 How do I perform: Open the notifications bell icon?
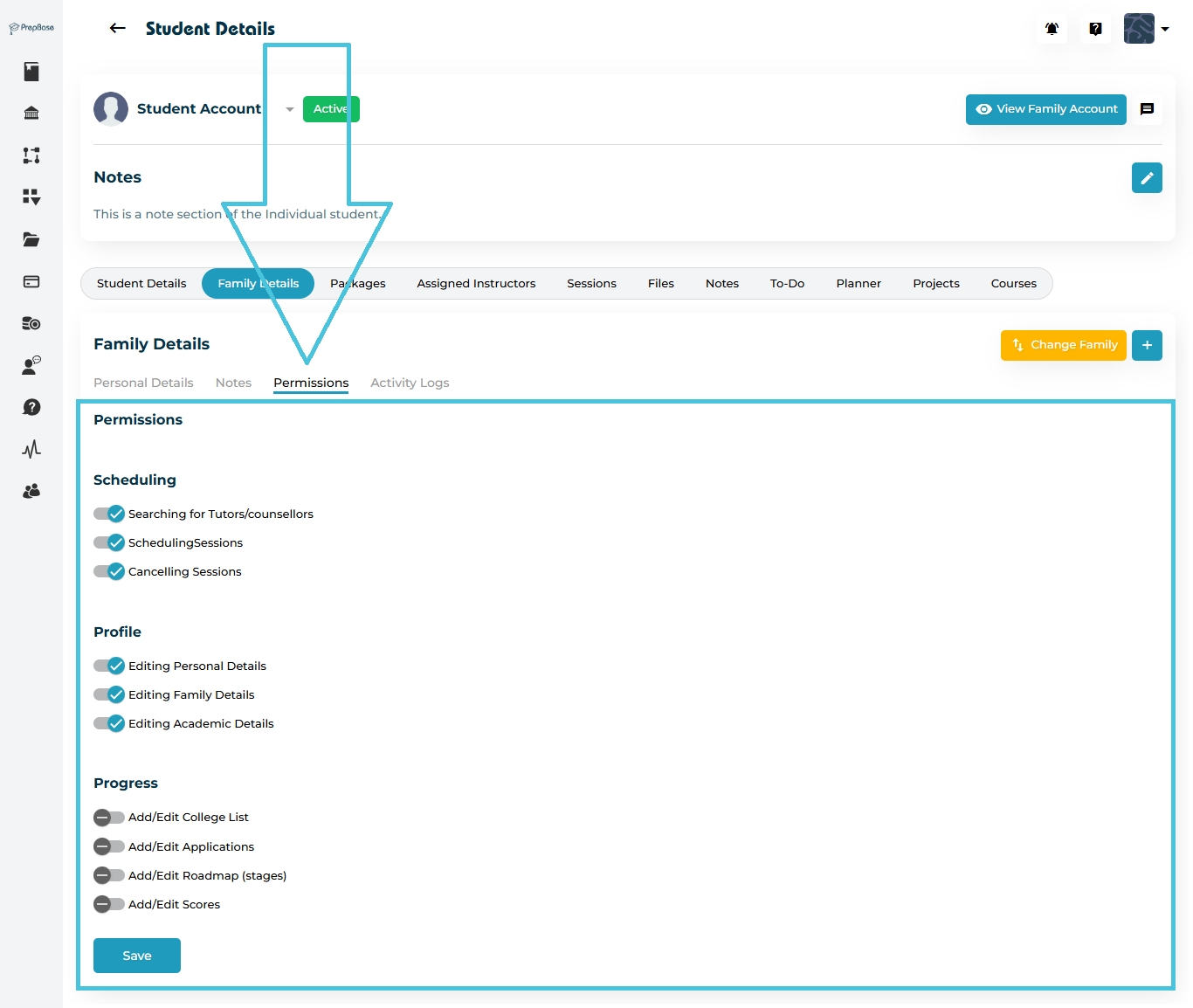pos(1052,29)
